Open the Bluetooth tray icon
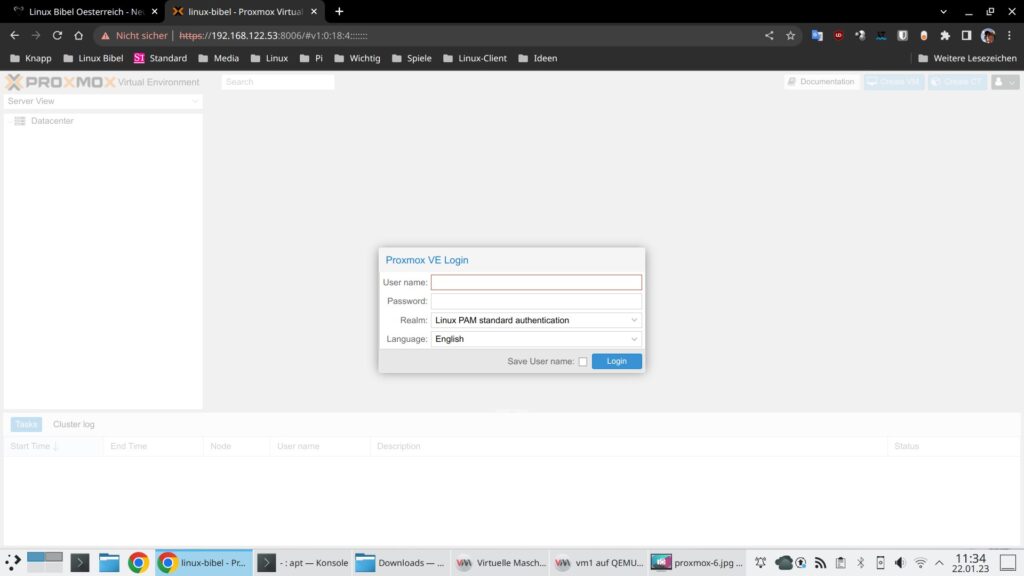 click(861, 562)
